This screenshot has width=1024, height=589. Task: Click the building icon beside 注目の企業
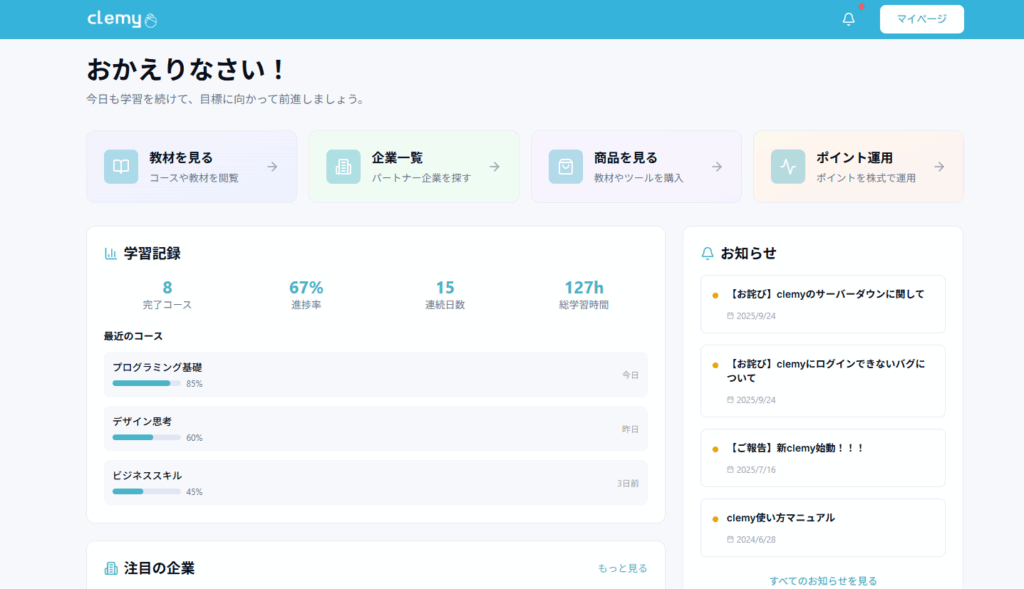111,568
